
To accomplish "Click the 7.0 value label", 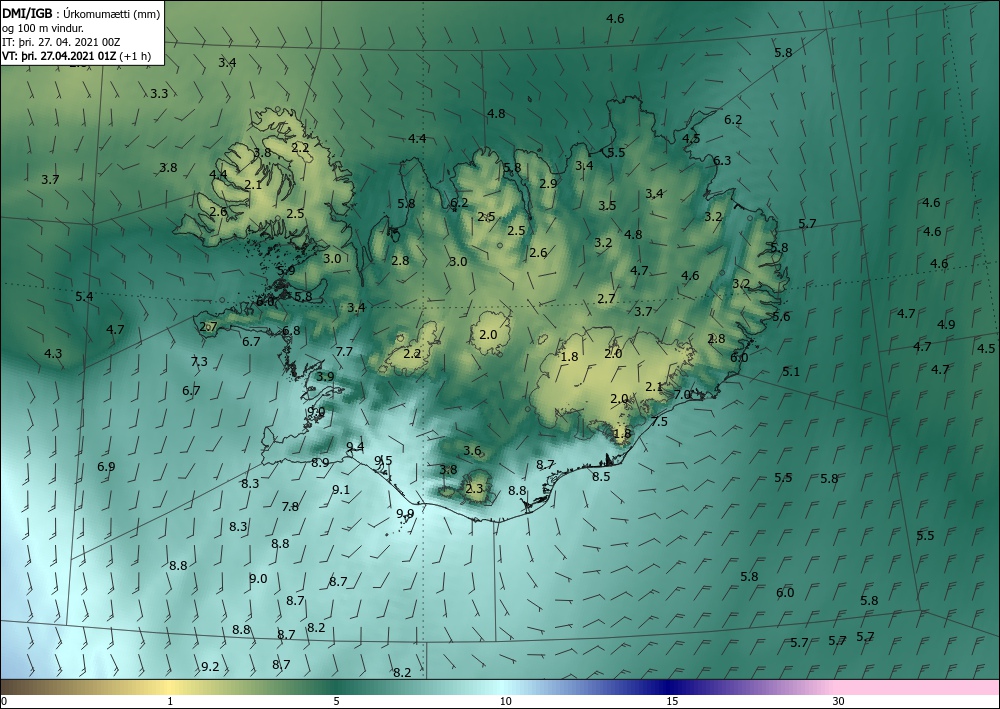I will [682, 395].
